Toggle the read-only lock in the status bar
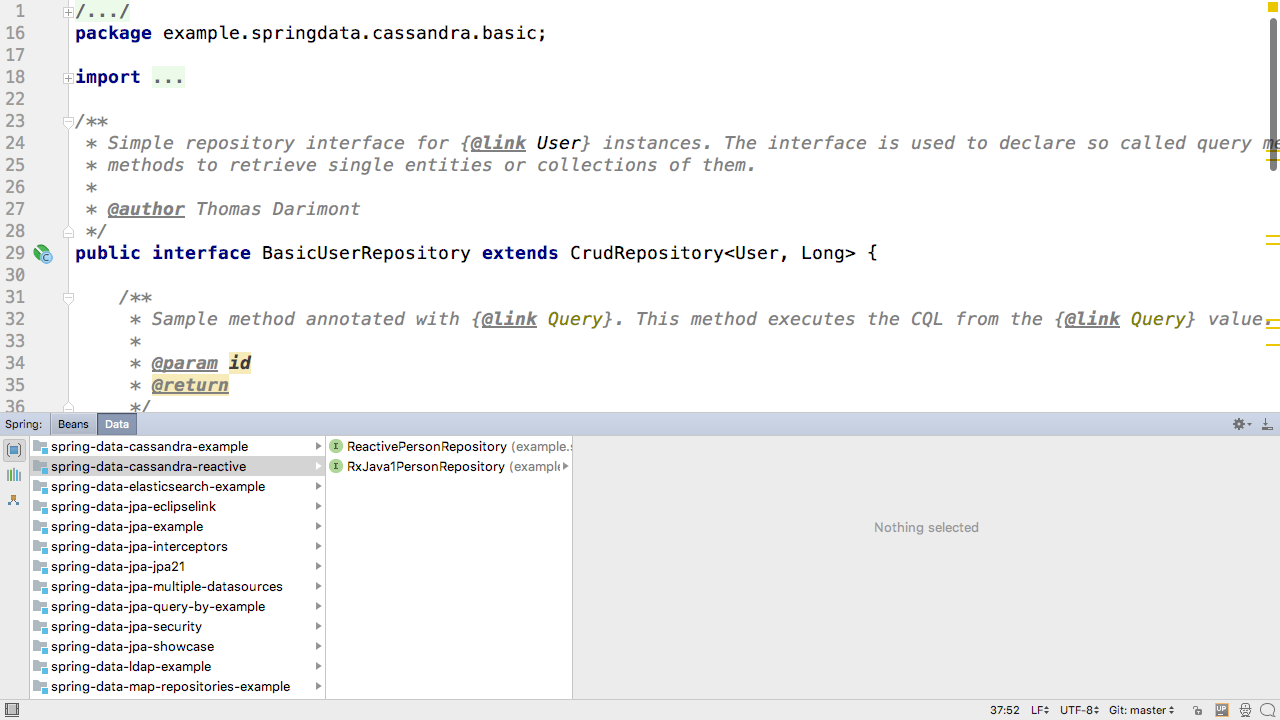 click(x=1197, y=709)
